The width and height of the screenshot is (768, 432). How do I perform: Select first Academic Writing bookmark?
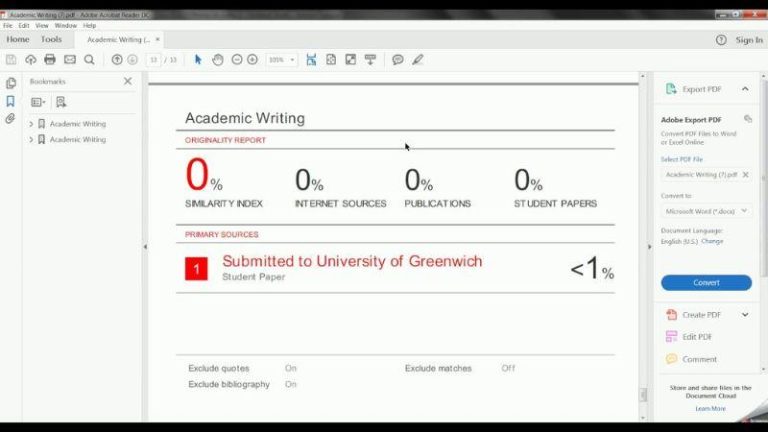77,124
